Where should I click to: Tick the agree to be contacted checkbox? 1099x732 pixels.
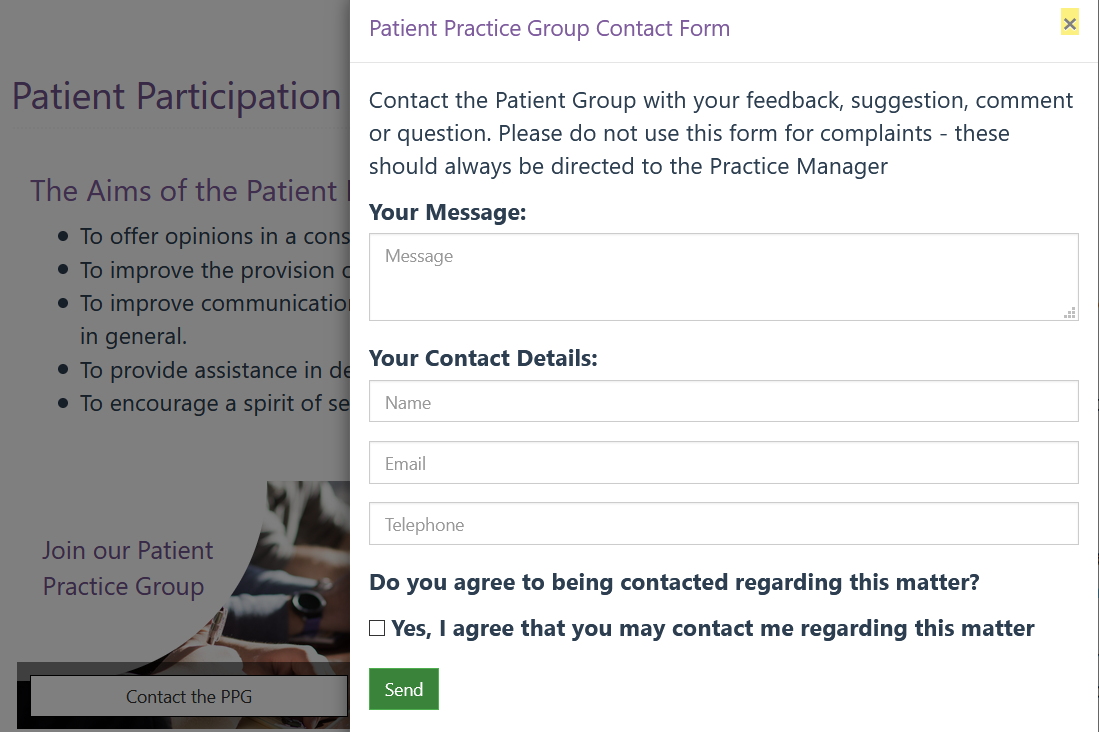[377, 628]
